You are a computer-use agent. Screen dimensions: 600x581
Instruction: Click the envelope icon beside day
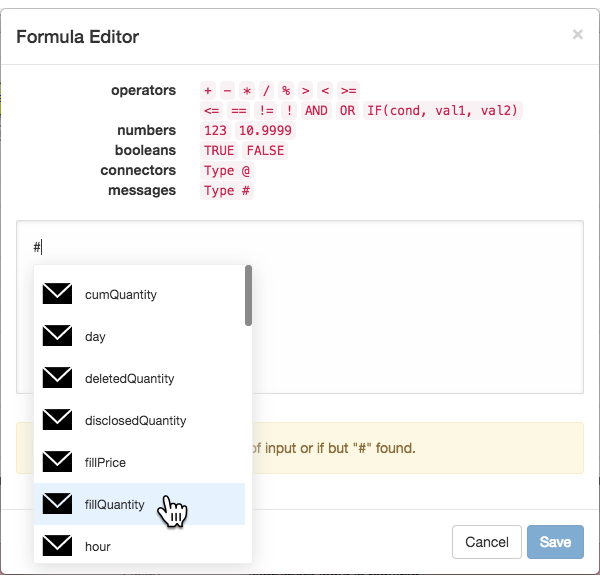click(x=57, y=336)
